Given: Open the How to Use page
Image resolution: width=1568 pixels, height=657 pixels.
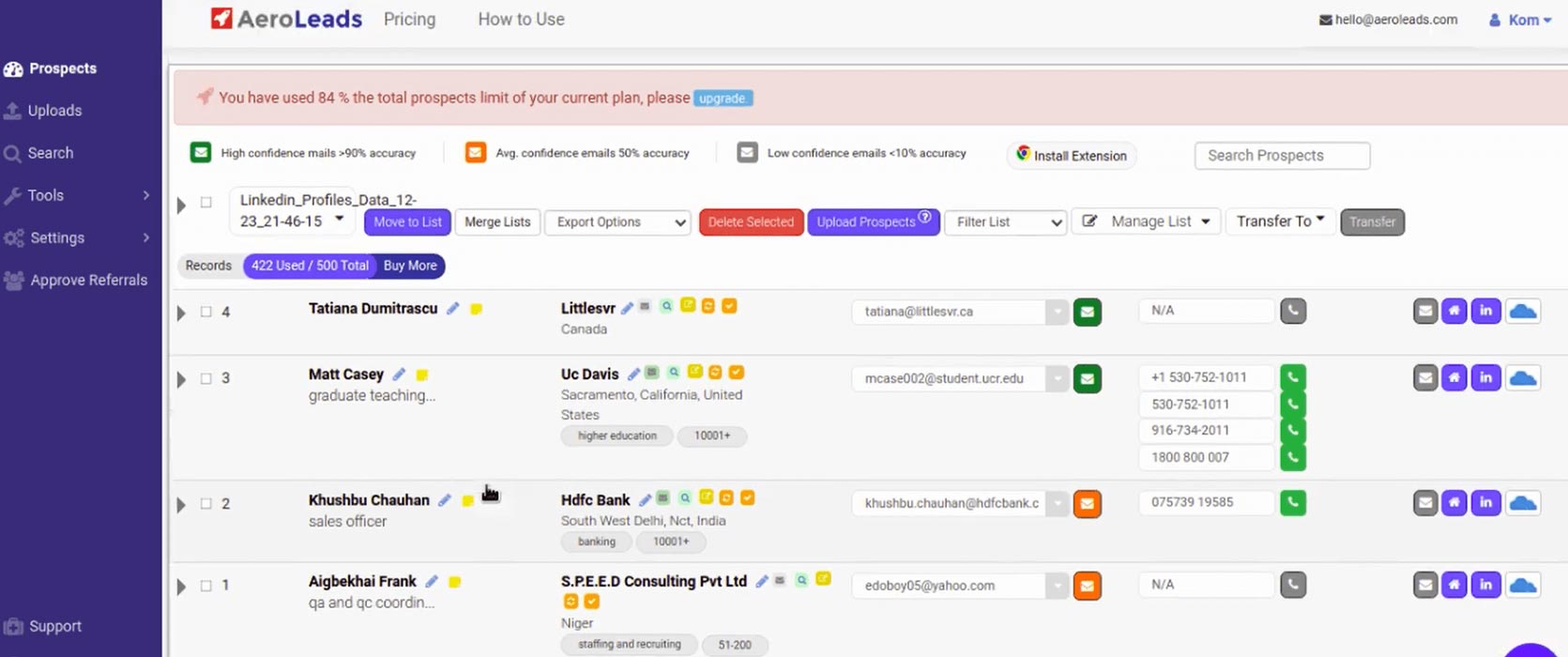Looking at the screenshot, I should (521, 20).
